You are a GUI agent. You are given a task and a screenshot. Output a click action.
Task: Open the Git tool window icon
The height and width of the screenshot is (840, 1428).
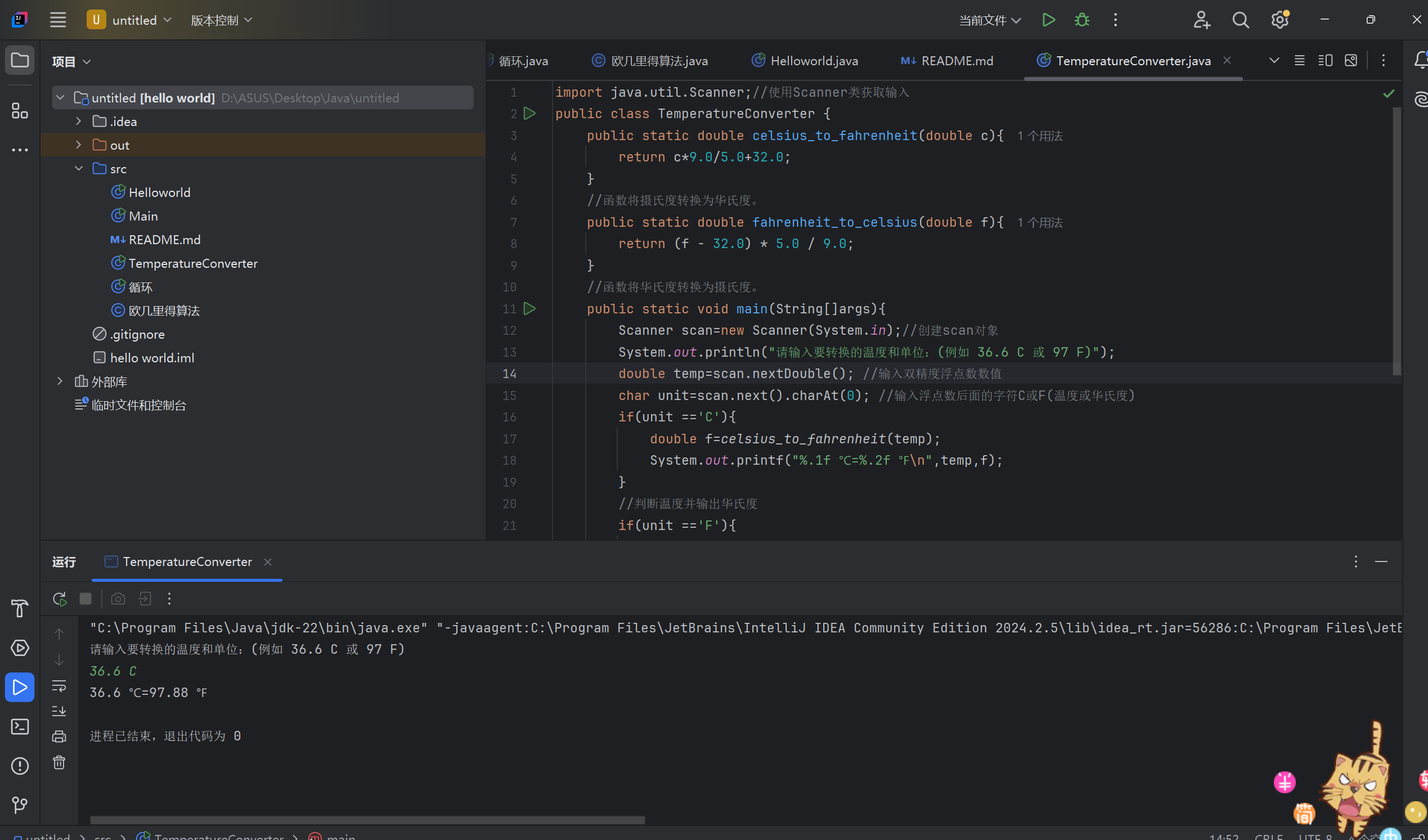click(20, 805)
